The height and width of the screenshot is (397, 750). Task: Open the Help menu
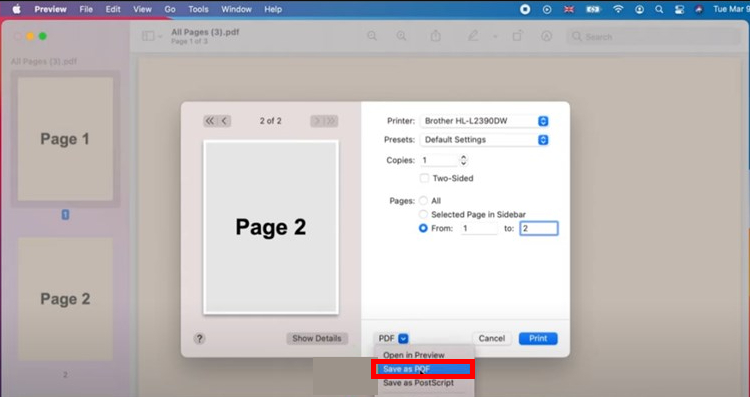(x=273, y=9)
